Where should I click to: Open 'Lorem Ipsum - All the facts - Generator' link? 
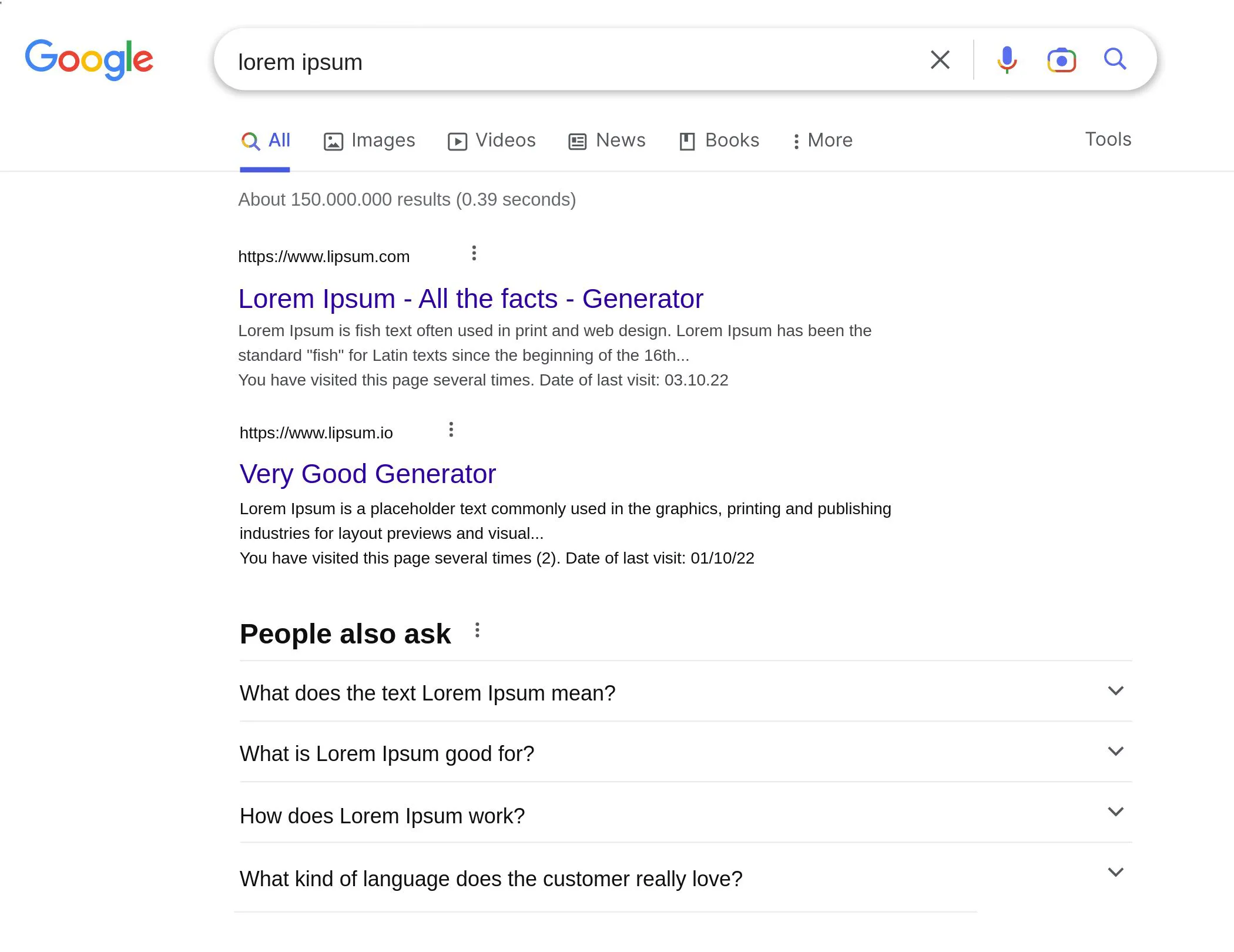coord(470,299)
